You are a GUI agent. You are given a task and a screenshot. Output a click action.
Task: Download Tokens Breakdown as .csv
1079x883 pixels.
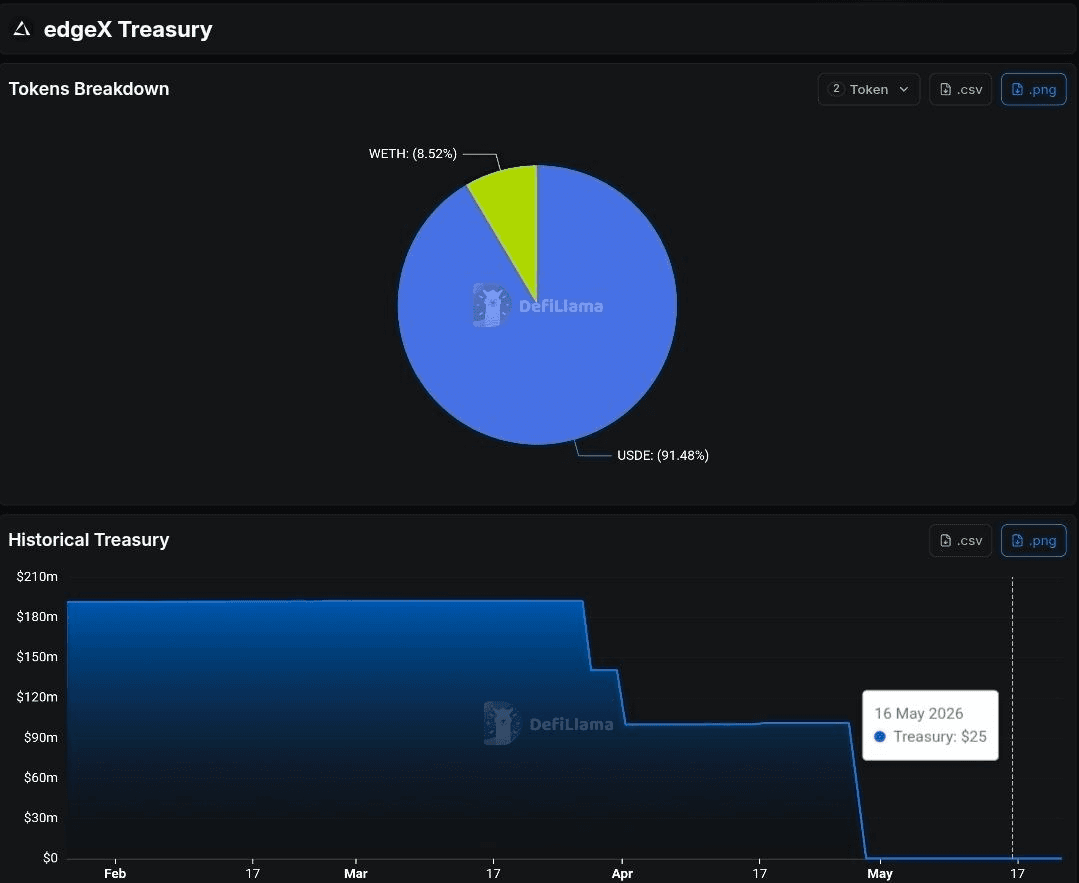click(x=960, y=89)
